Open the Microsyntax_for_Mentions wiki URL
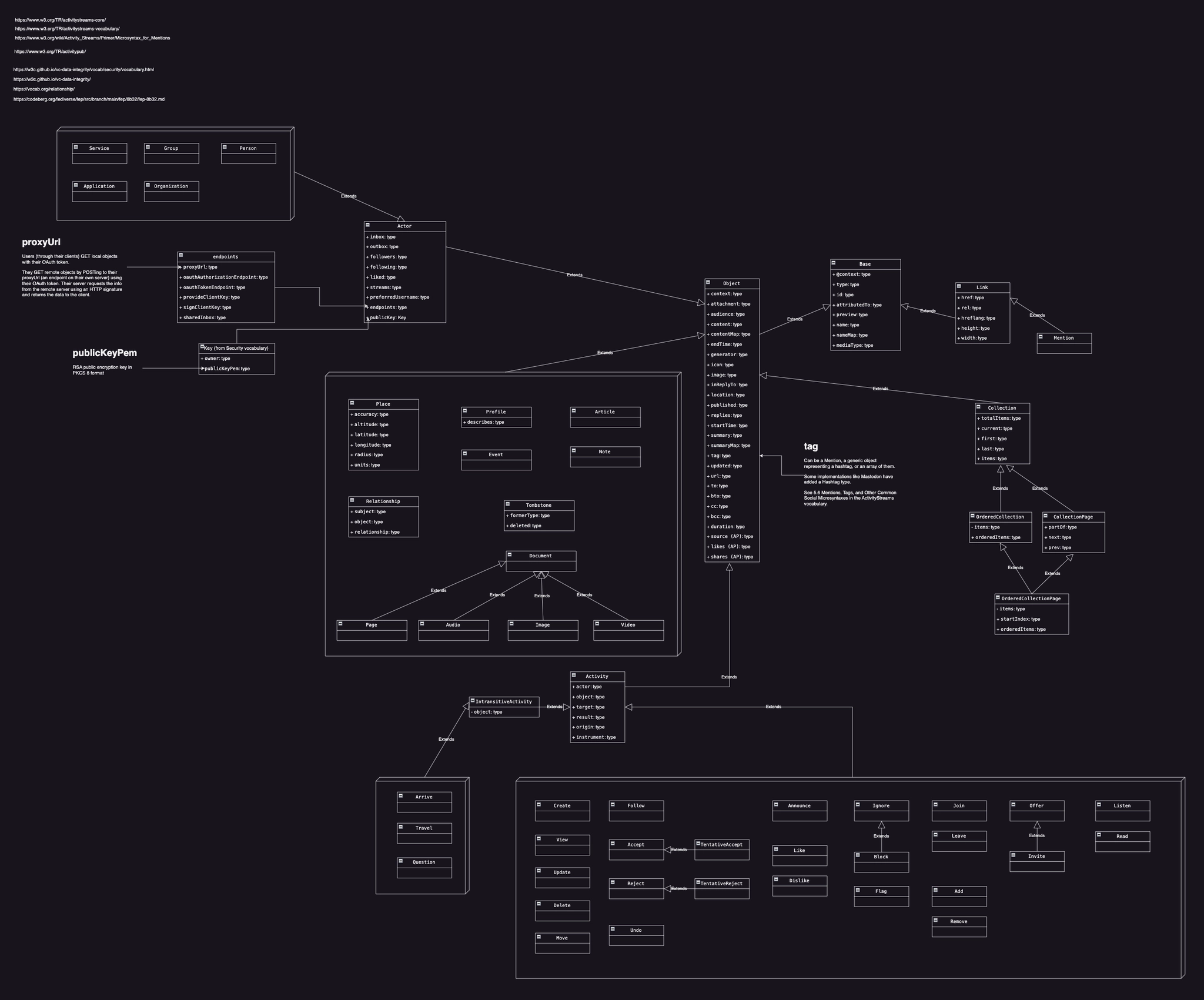This screenshot has height=1000, width=1204. [x=92, y=38]
